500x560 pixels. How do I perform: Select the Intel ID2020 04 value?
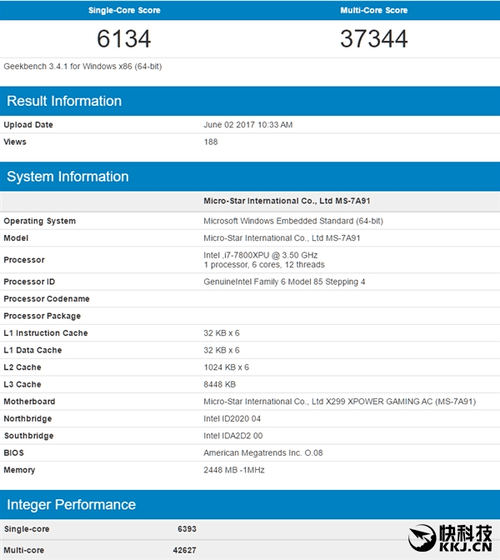click(x=232, y=419)
